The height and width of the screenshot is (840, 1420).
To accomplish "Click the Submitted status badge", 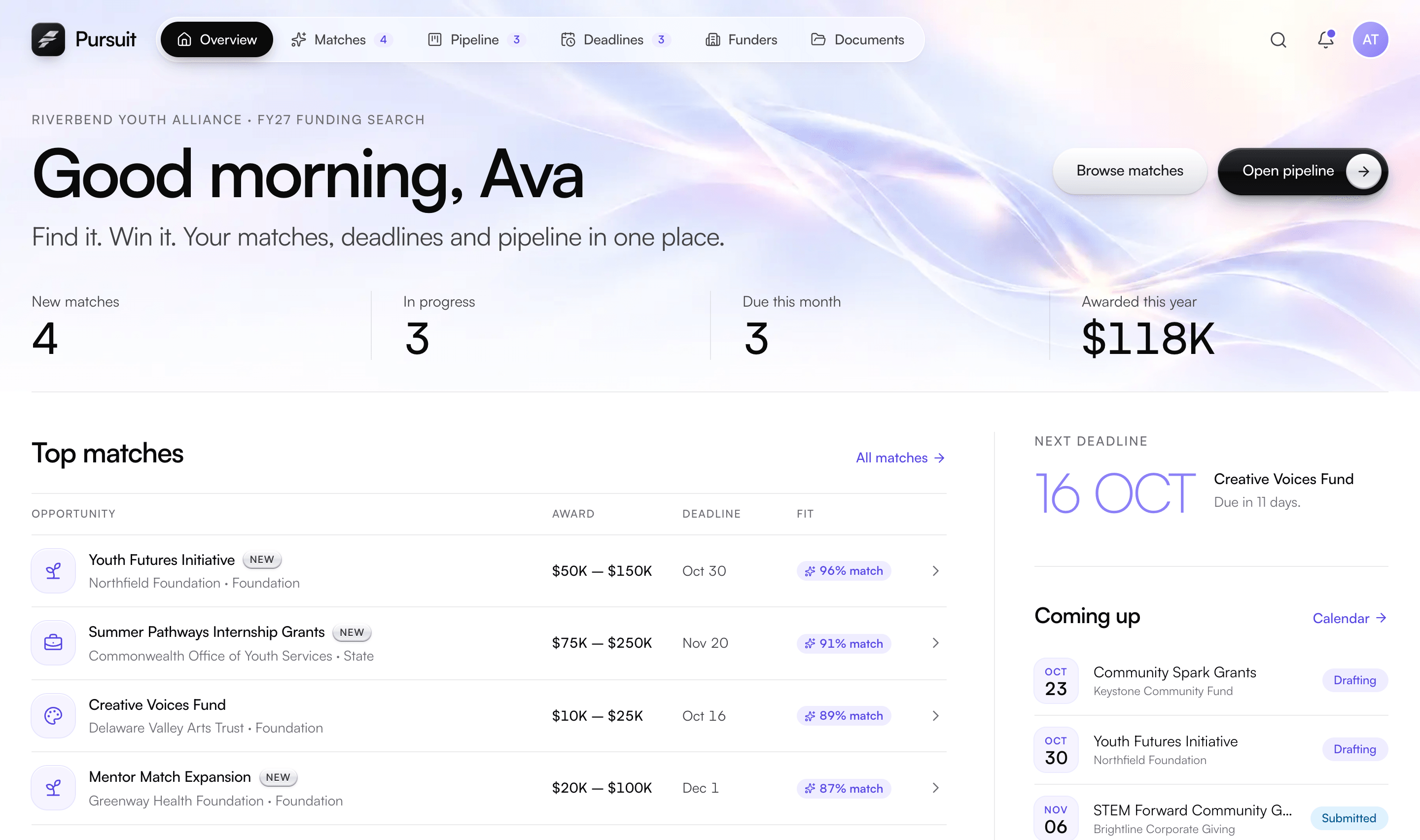I will pos(1349,818).
